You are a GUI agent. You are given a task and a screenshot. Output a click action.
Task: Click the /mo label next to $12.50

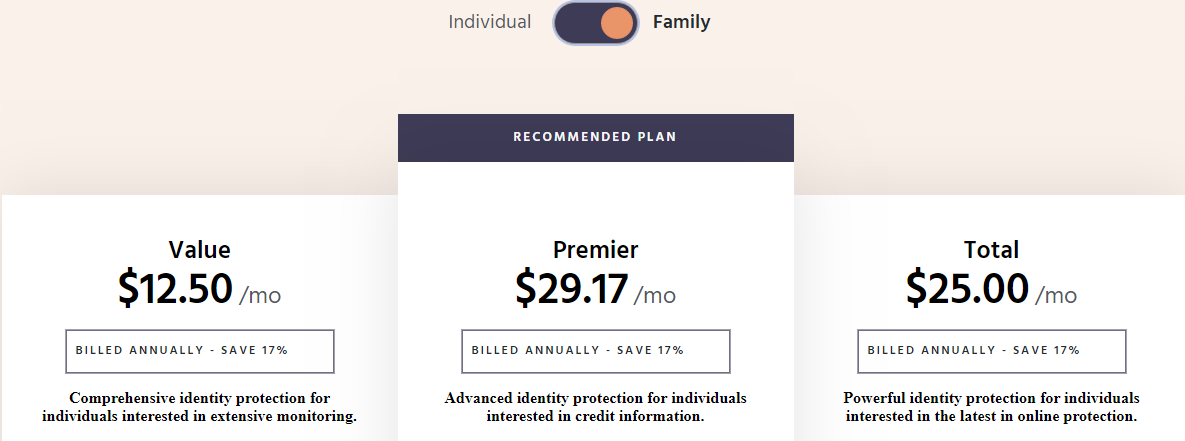260,295
